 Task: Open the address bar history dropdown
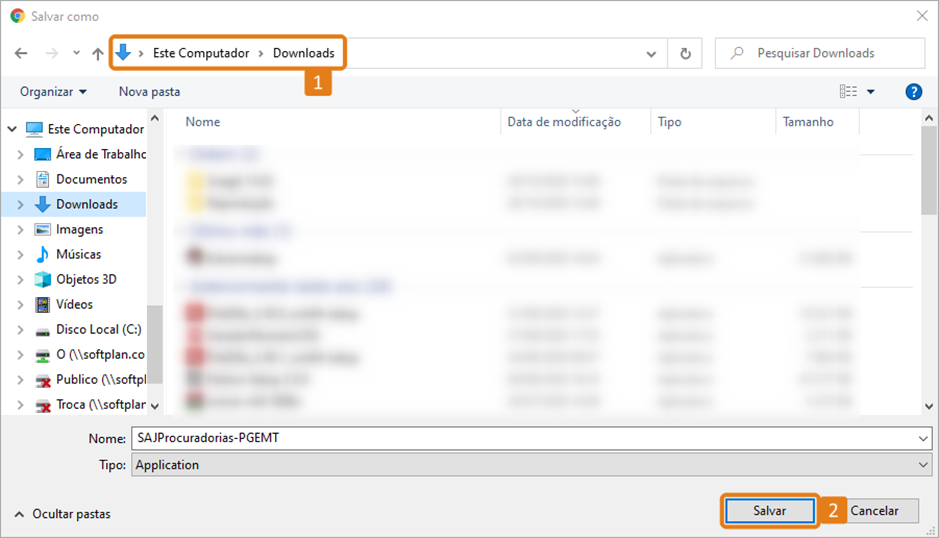652,53
